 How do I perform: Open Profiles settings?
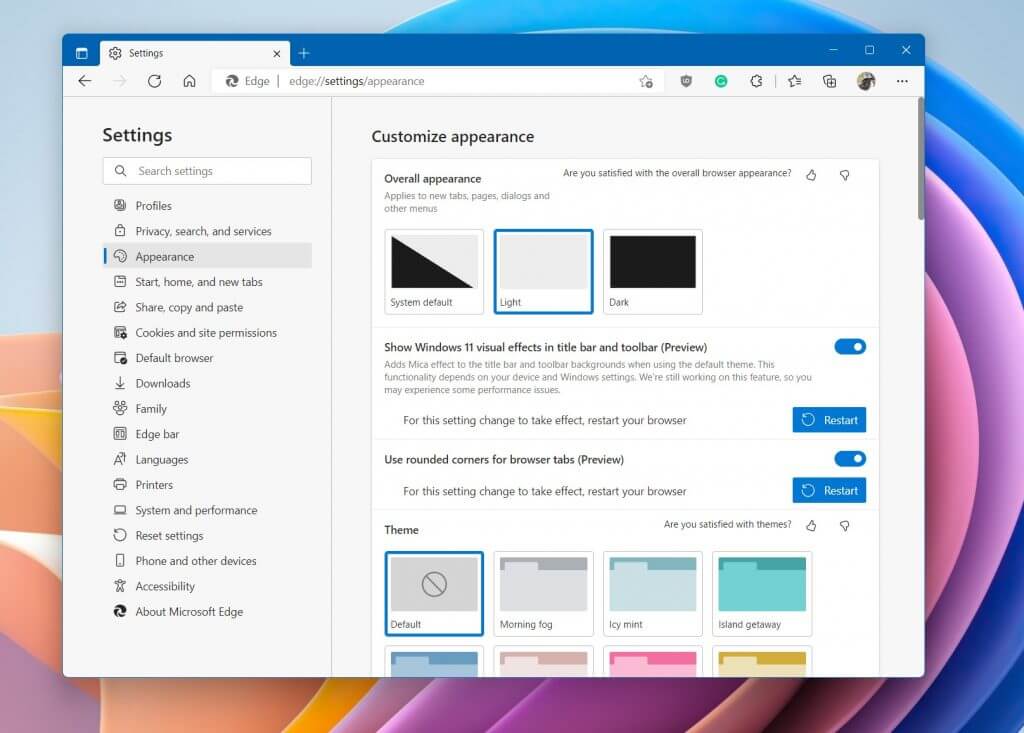pyautogui.click(x=208, y=206)
